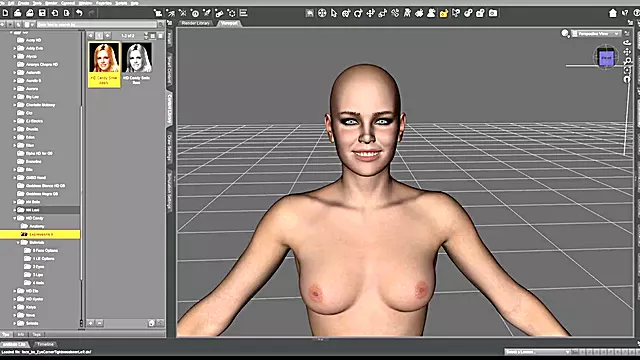Screen dimensions: 640x360
Task: Click the content search input field
Action: [96, 24]
